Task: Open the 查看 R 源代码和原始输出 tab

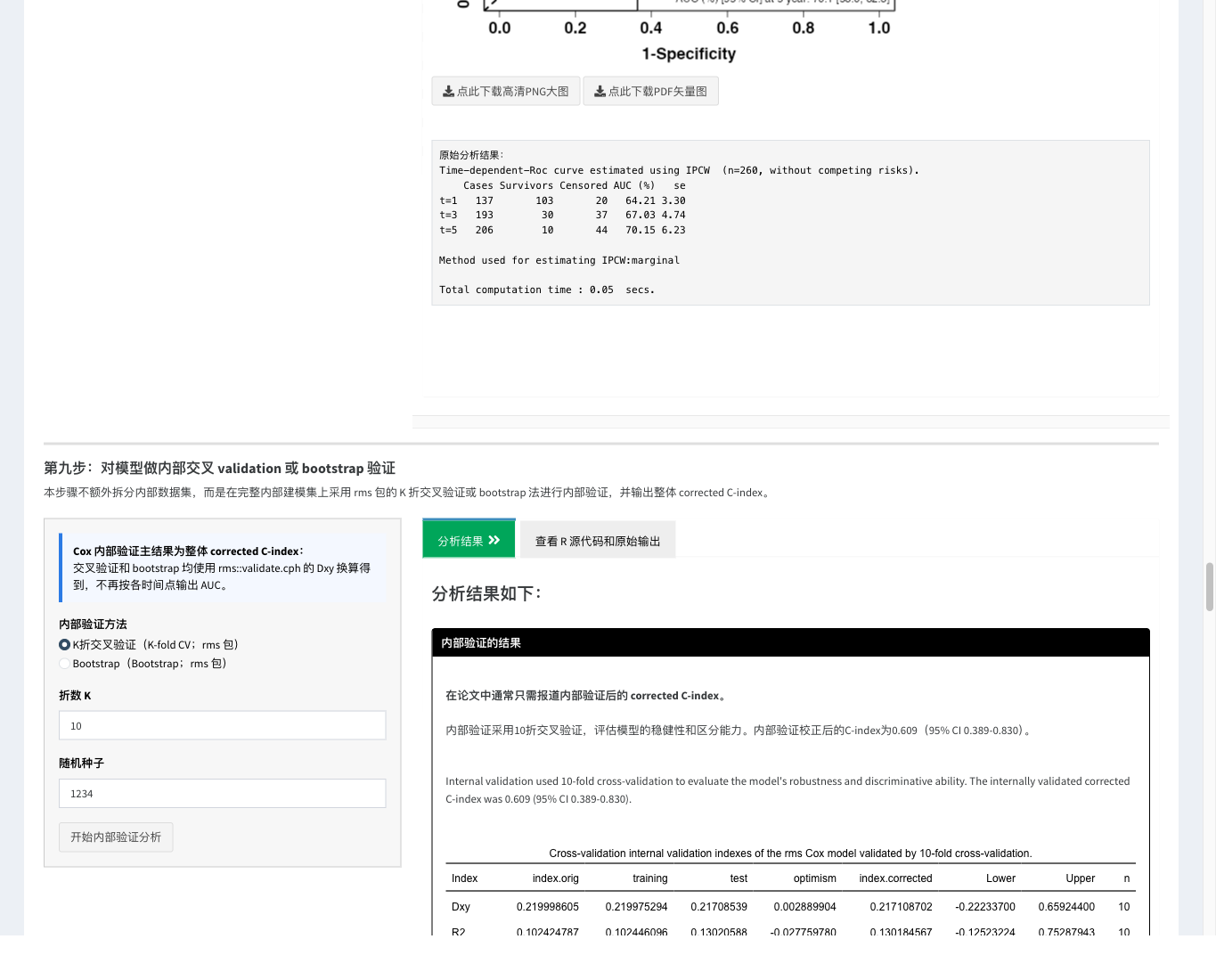Action: click(x=598, y=540)
